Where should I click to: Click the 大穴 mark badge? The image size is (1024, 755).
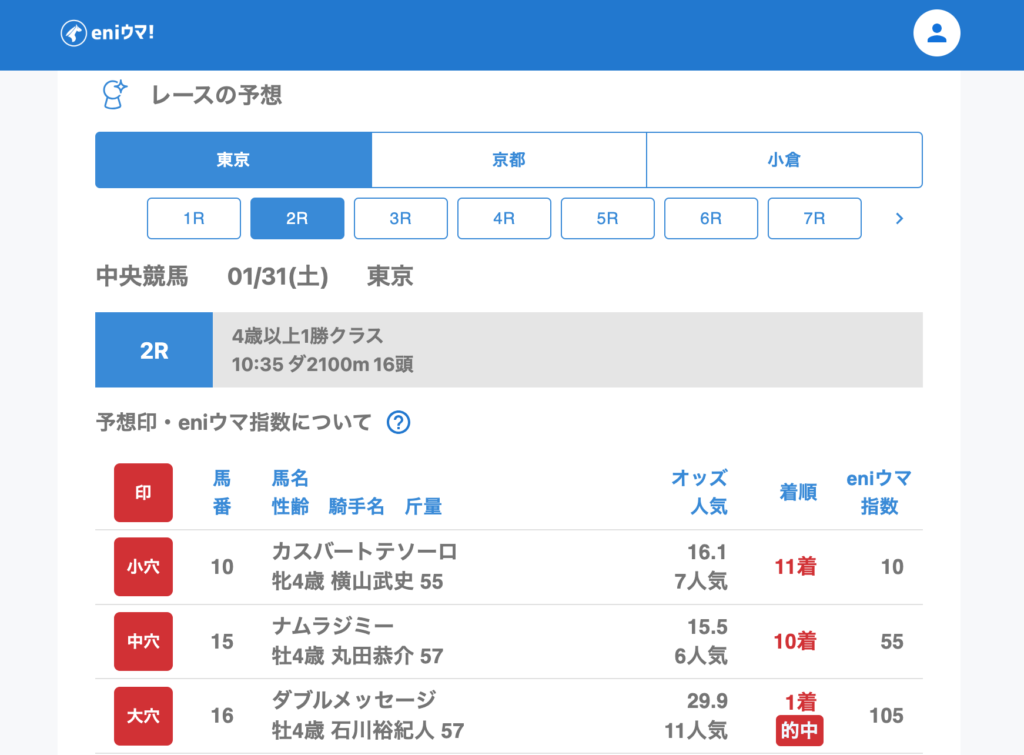pos(143,716)
